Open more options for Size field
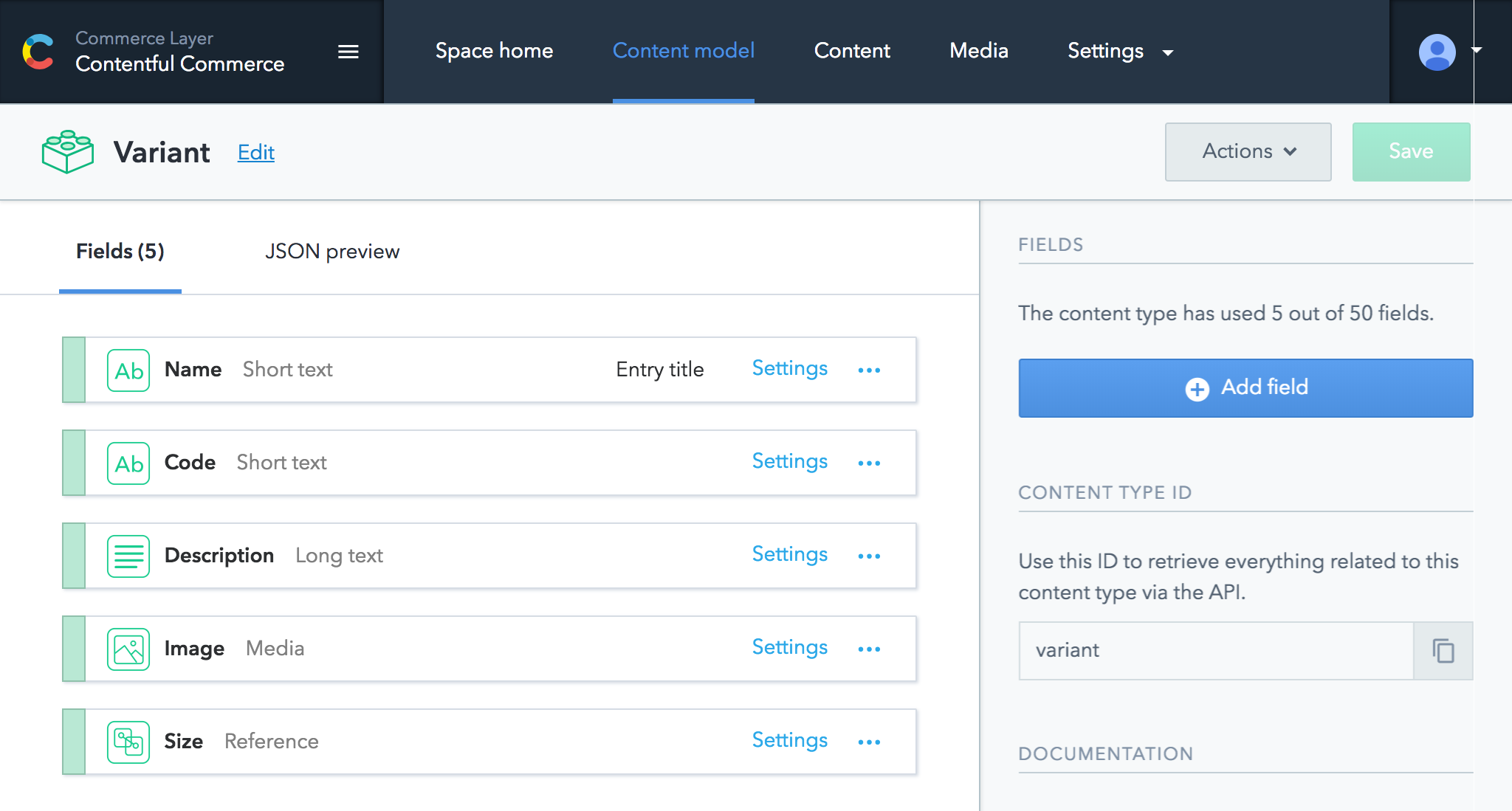 click(x=869, y=742)
